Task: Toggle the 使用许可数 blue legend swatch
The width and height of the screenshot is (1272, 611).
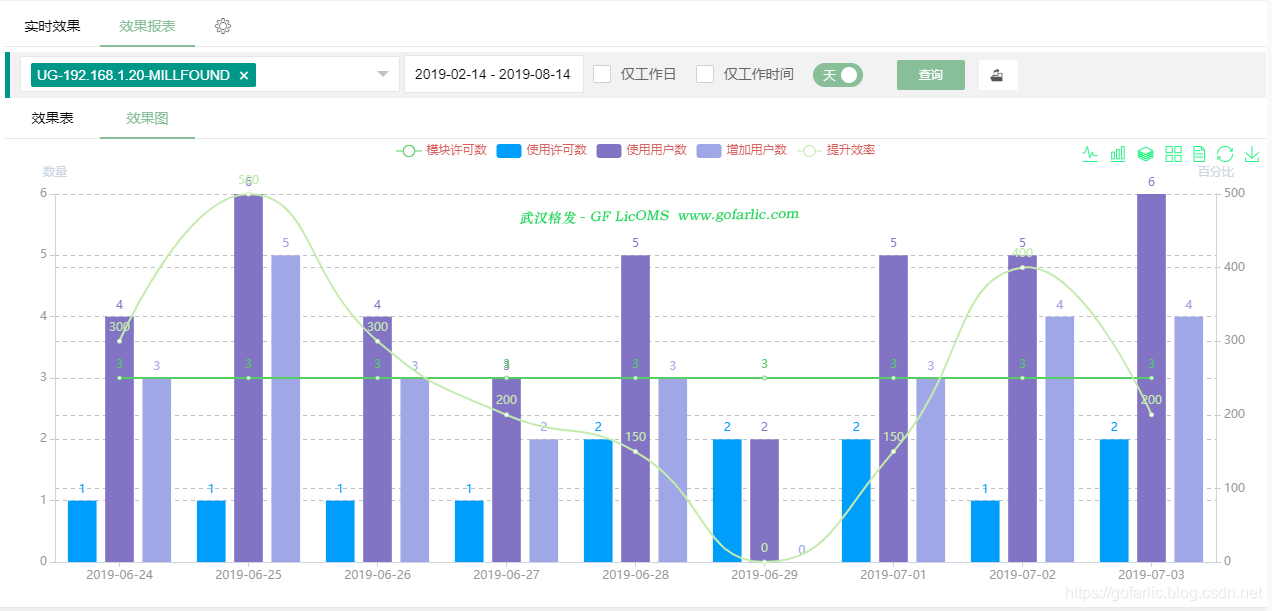Action: point(509,151)
